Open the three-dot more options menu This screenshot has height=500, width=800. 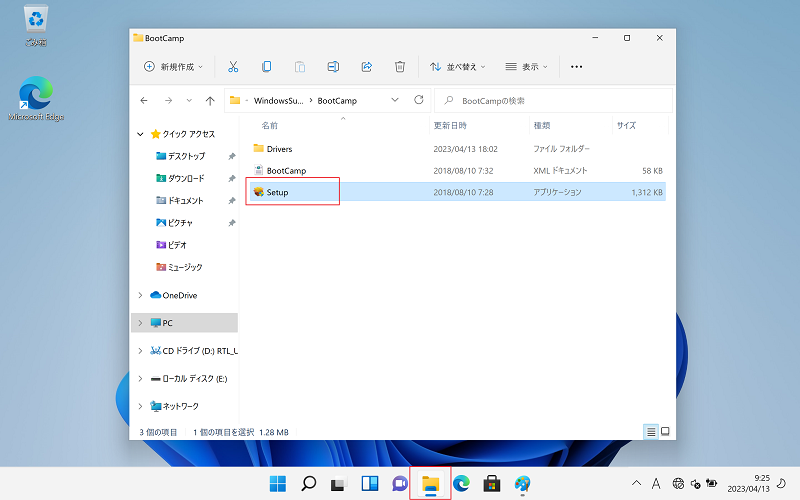[577, 67]
